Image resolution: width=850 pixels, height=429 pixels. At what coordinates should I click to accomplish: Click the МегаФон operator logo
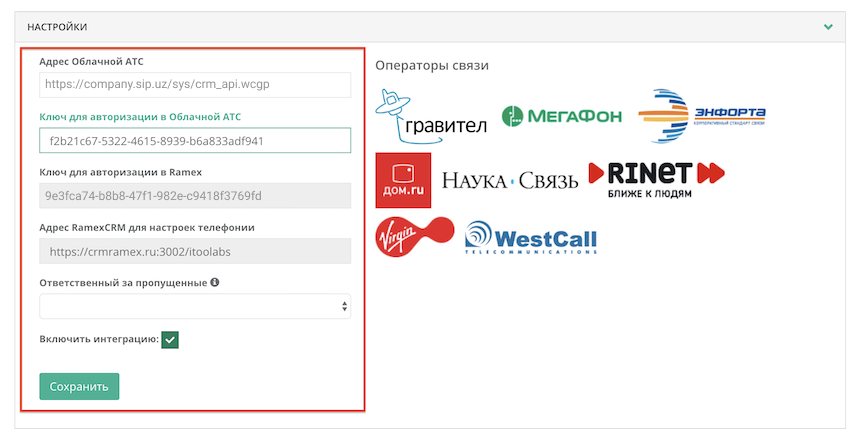[561, 116]
